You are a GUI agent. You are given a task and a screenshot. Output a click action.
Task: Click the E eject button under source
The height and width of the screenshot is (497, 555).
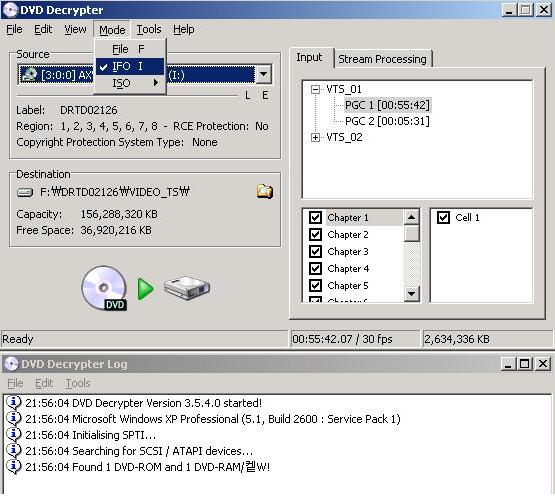click(x=265, y=95)
